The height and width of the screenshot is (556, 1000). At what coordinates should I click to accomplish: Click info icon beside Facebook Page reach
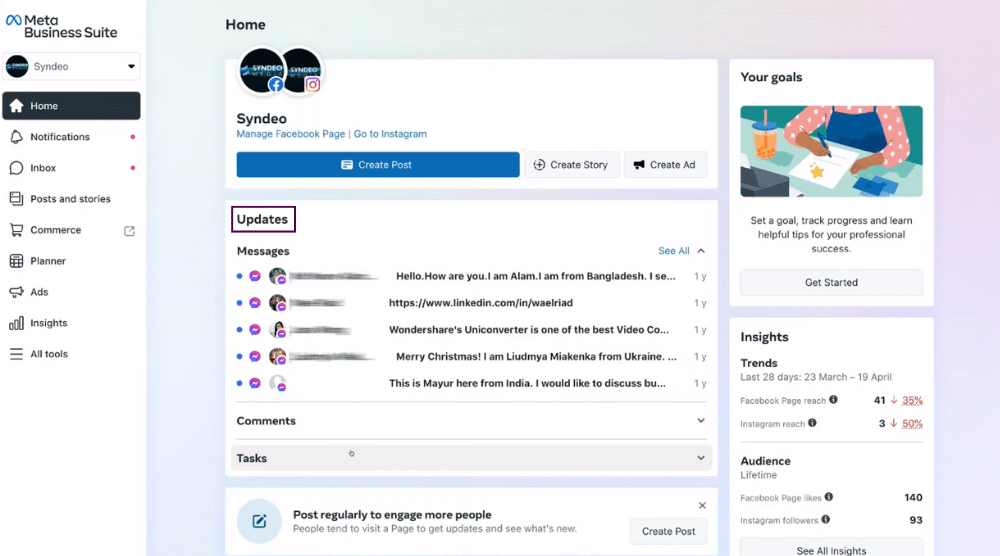[833, 400]
